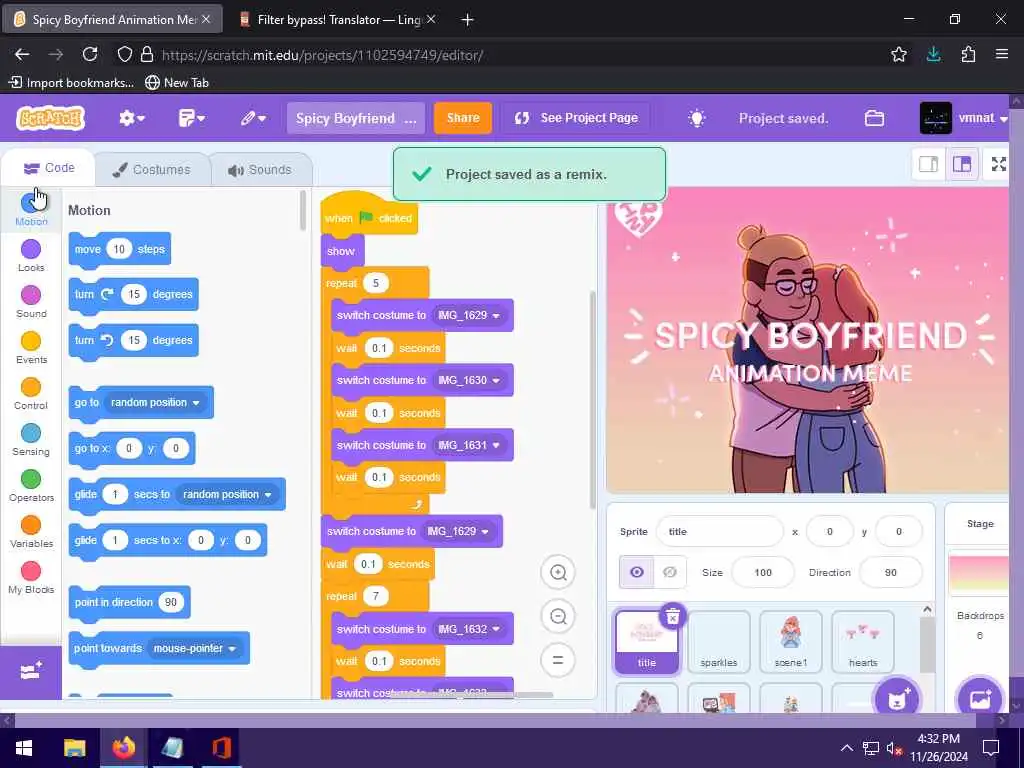Select the My Blocks category
This screenshot has width=1024, height=768.
click(31, 577)
